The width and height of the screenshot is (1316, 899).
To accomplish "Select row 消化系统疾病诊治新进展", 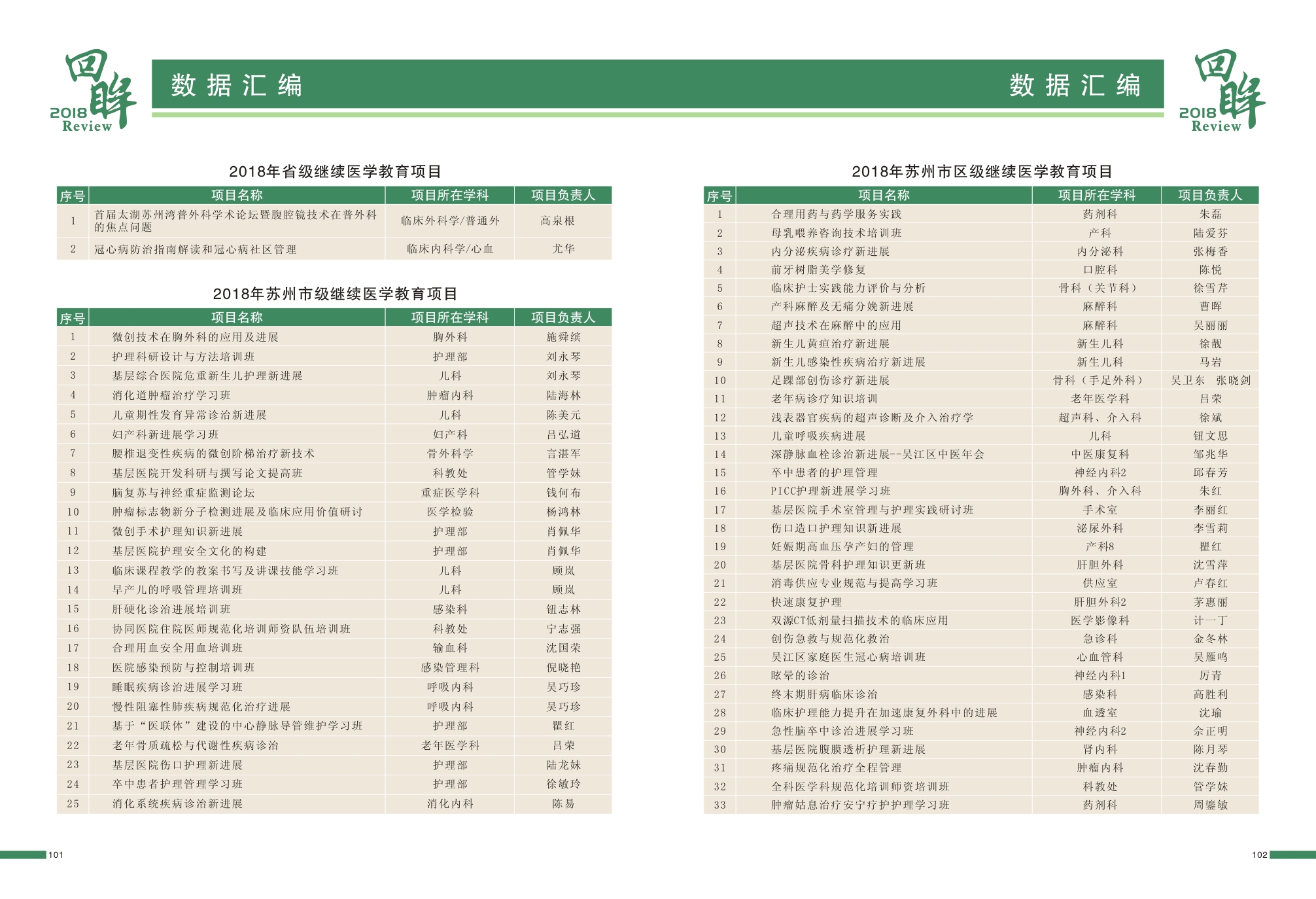I will pyautogui.click(x=177, y=803).
